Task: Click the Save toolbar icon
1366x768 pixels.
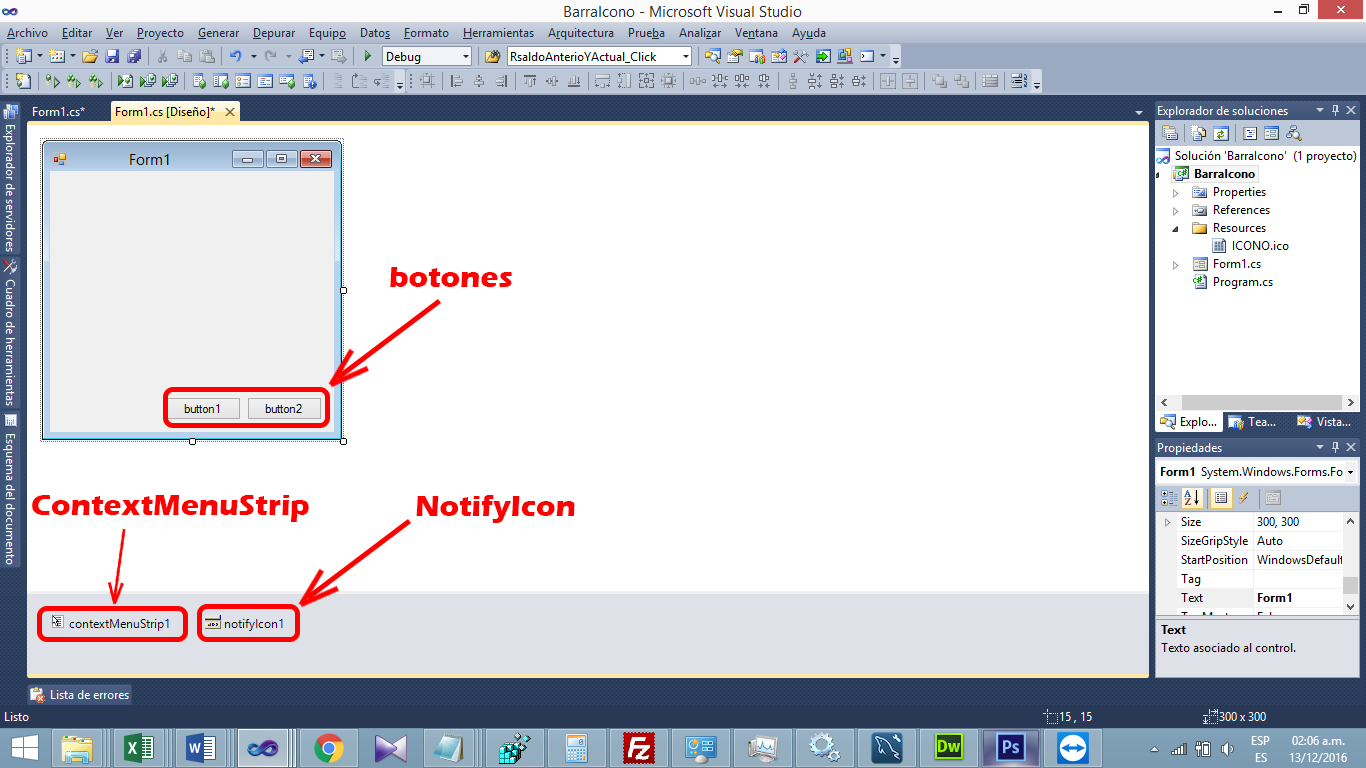Action: coord(113,56)
